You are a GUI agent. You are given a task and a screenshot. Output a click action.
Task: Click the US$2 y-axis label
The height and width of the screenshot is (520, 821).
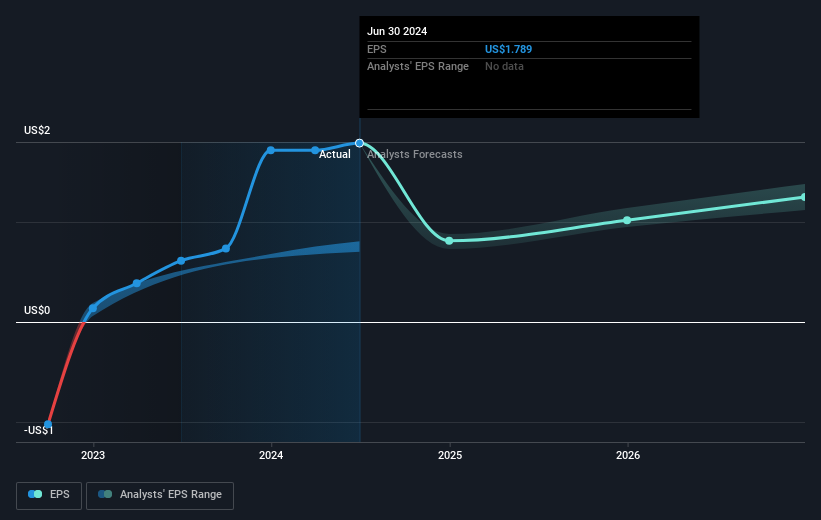tap(37, 130)
